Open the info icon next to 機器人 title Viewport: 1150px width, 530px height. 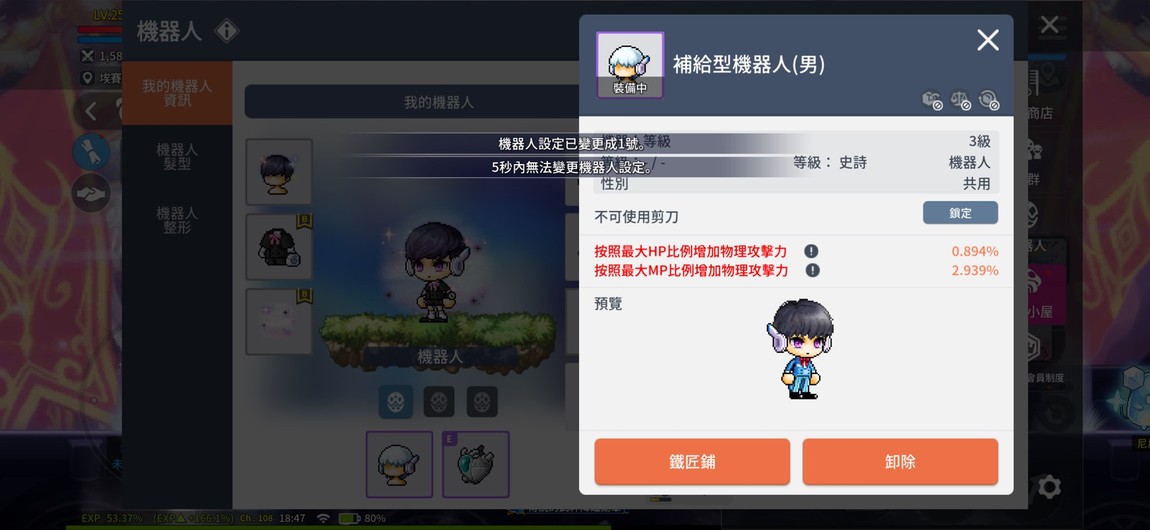tap(227, 31)
